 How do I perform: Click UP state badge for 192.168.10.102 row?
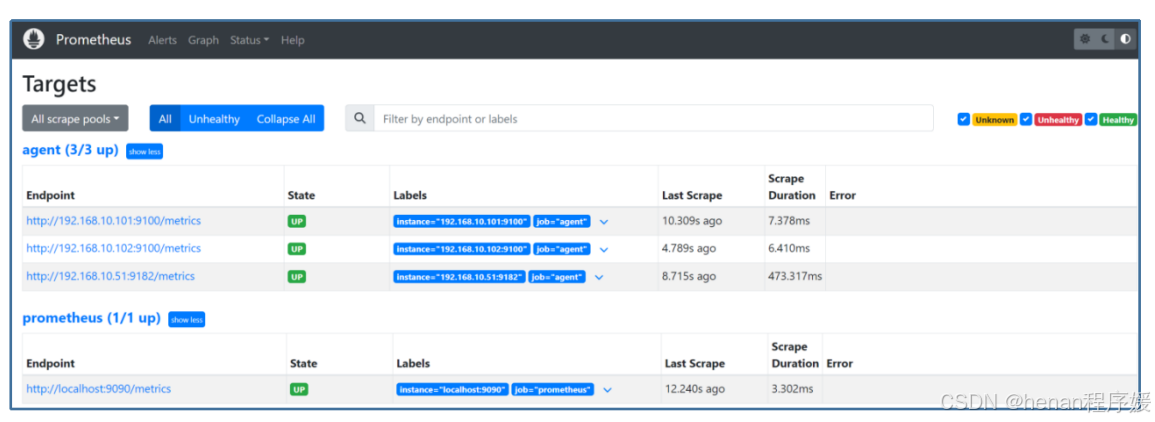(x=297, y=249)
